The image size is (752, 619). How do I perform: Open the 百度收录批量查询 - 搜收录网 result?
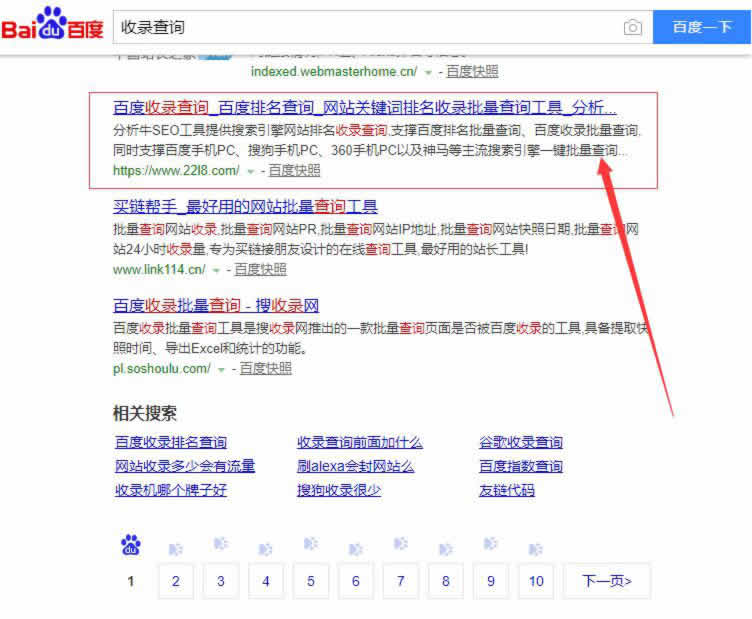click(x=216, y=305)
